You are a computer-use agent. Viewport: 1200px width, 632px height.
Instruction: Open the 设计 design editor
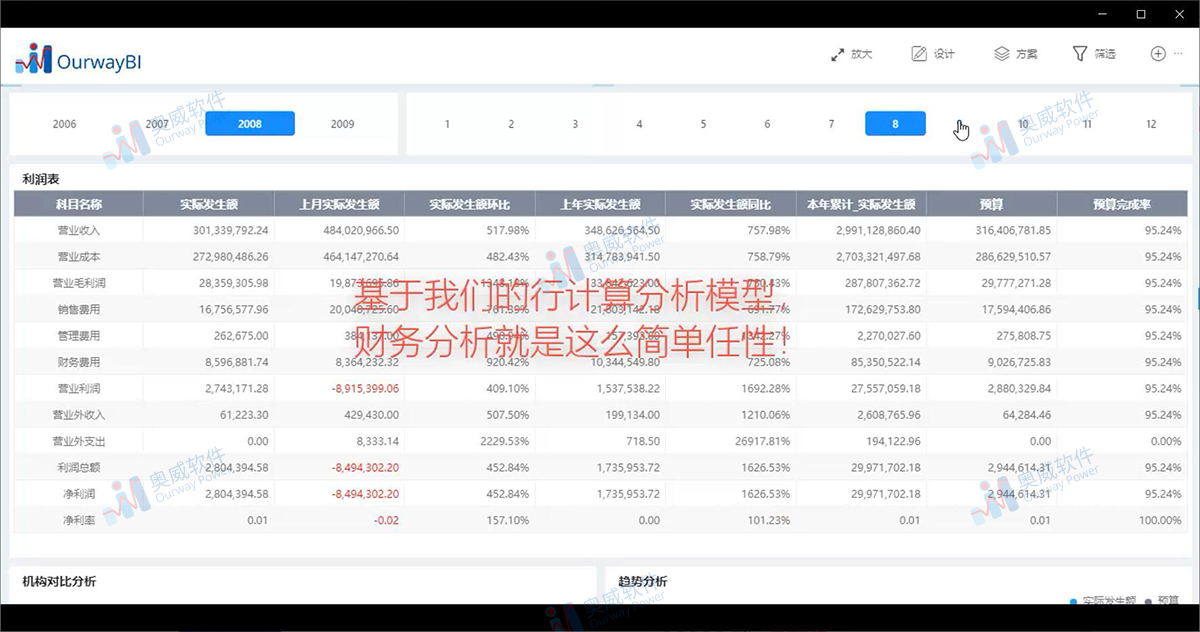coord(933,54)
